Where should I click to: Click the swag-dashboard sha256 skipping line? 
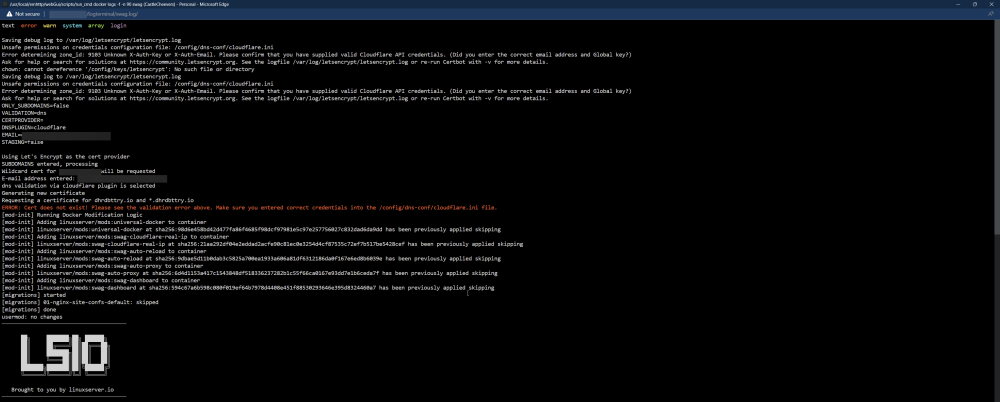(247, 288)
